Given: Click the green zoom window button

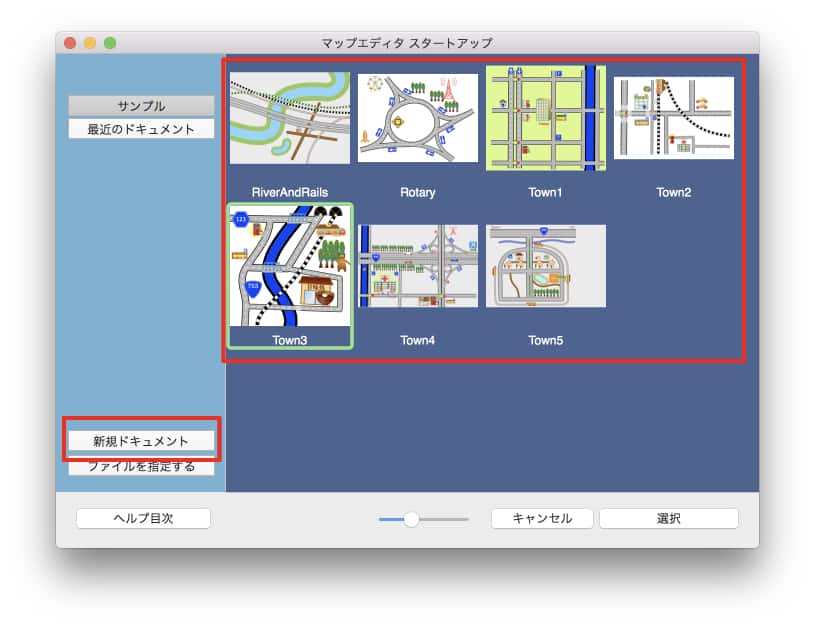Looking at the screenshot, I should (110, 43).
